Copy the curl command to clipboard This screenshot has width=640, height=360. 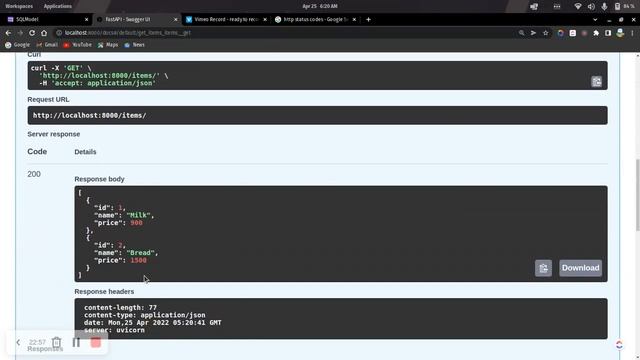(596, 82)
